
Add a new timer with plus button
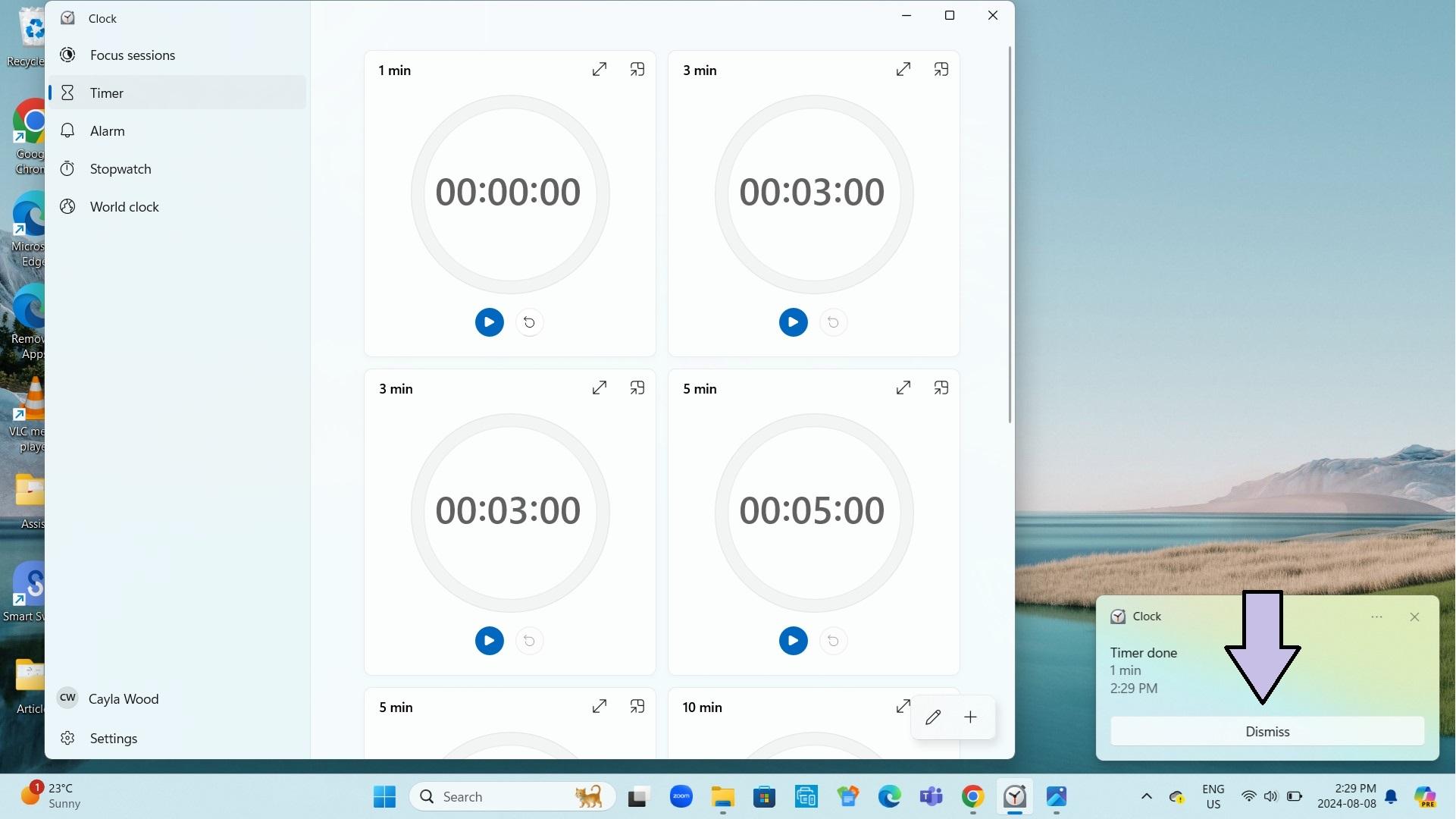point(971,717)
